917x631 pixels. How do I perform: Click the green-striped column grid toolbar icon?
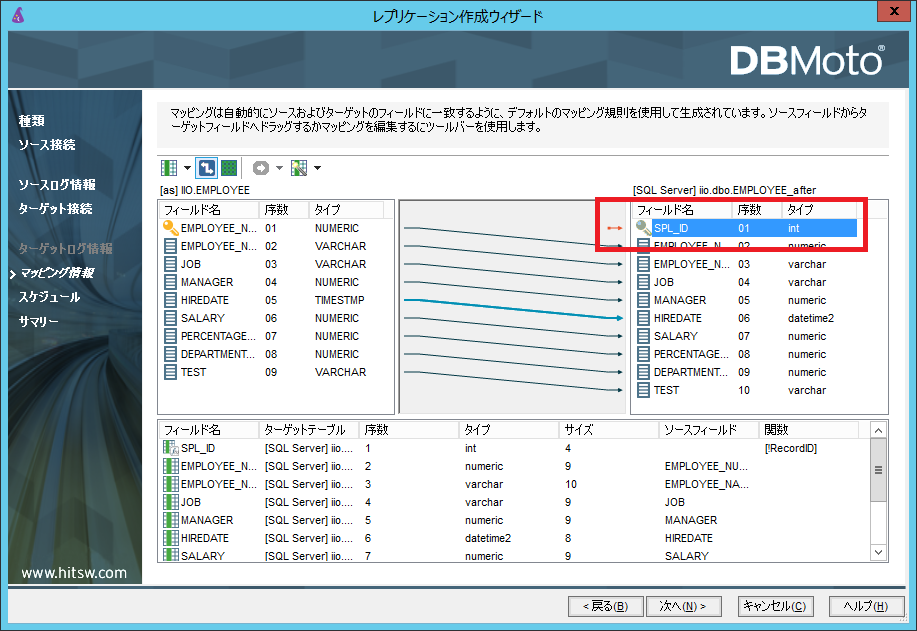pyautogui.click(x=169, y=168)
